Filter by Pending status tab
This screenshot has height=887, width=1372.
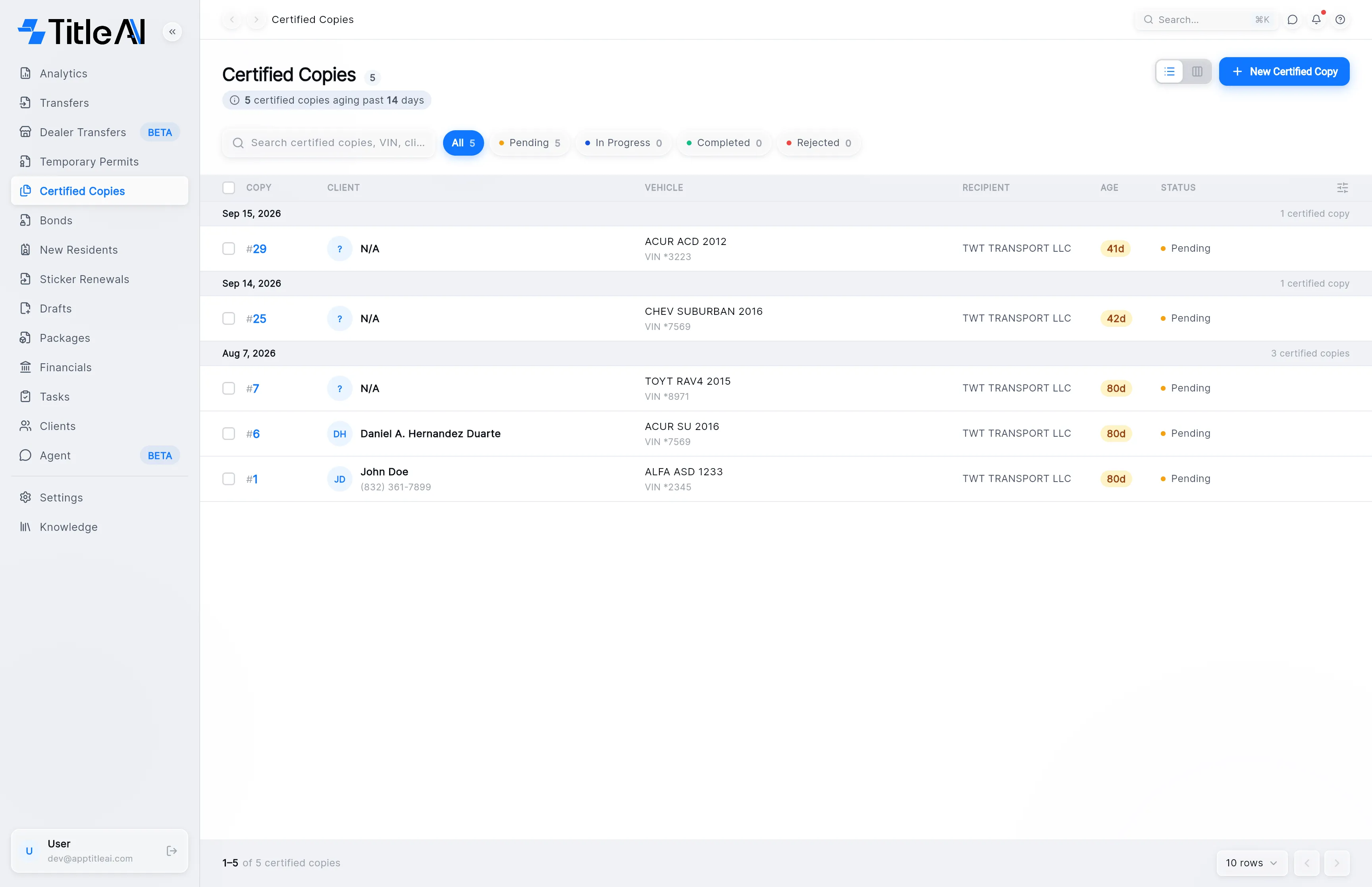click(529, 143)
